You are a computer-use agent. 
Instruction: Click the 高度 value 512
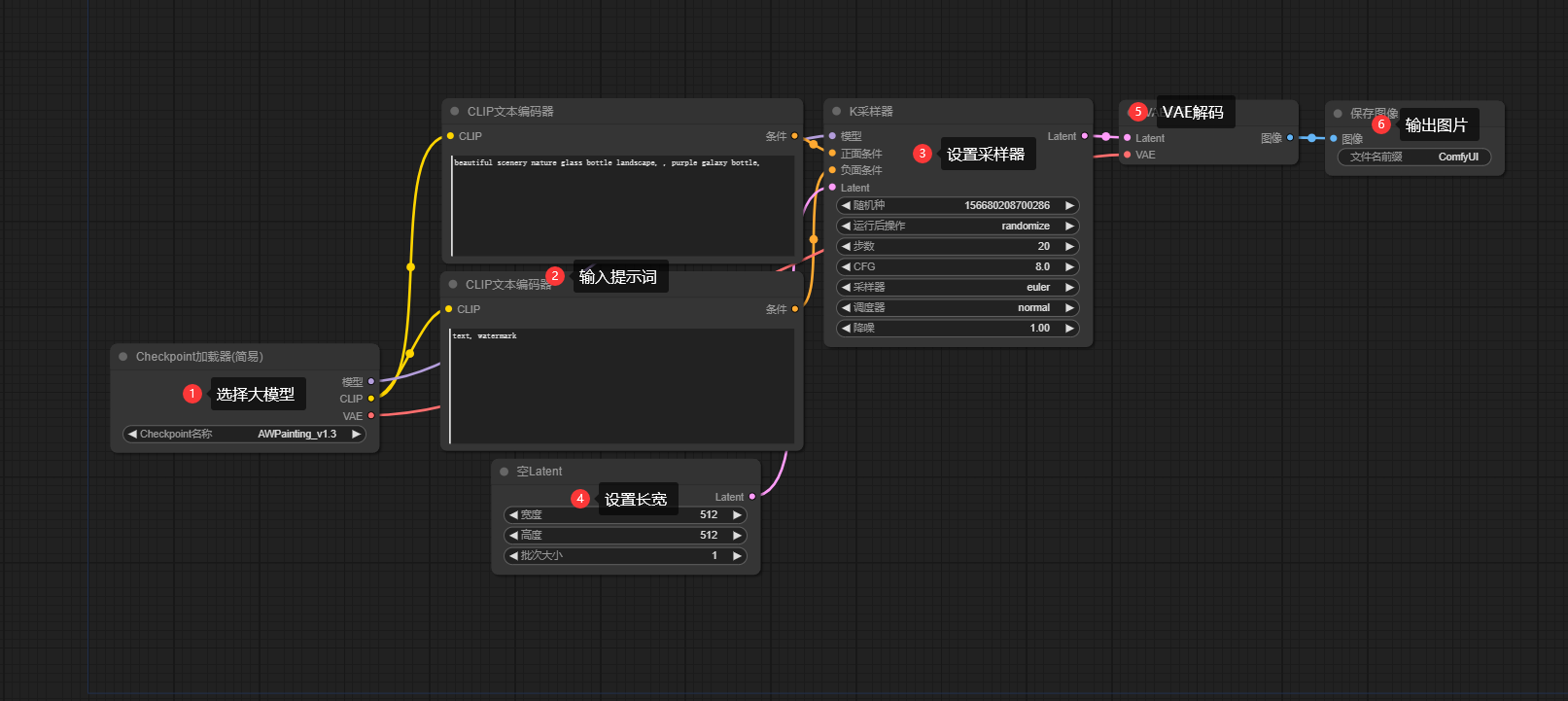tap(709, 536)
